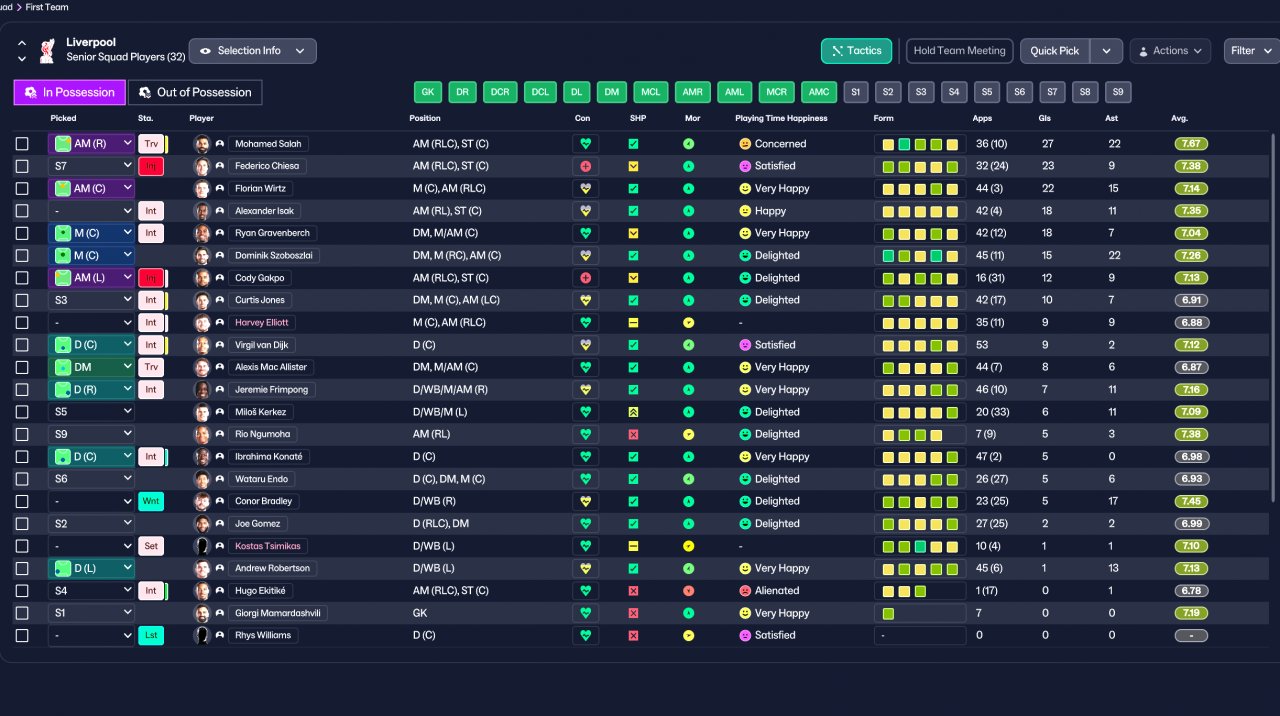Image resolution: width=1280 pixels, height=716 pixels.
Task: Open the Tactics button
Action: click(856, 51)
